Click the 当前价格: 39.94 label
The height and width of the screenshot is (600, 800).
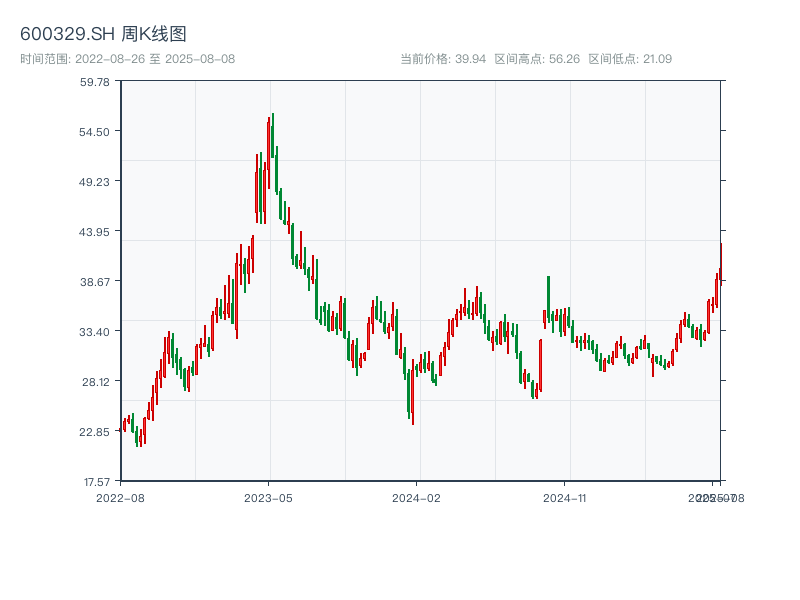[443, 59]
